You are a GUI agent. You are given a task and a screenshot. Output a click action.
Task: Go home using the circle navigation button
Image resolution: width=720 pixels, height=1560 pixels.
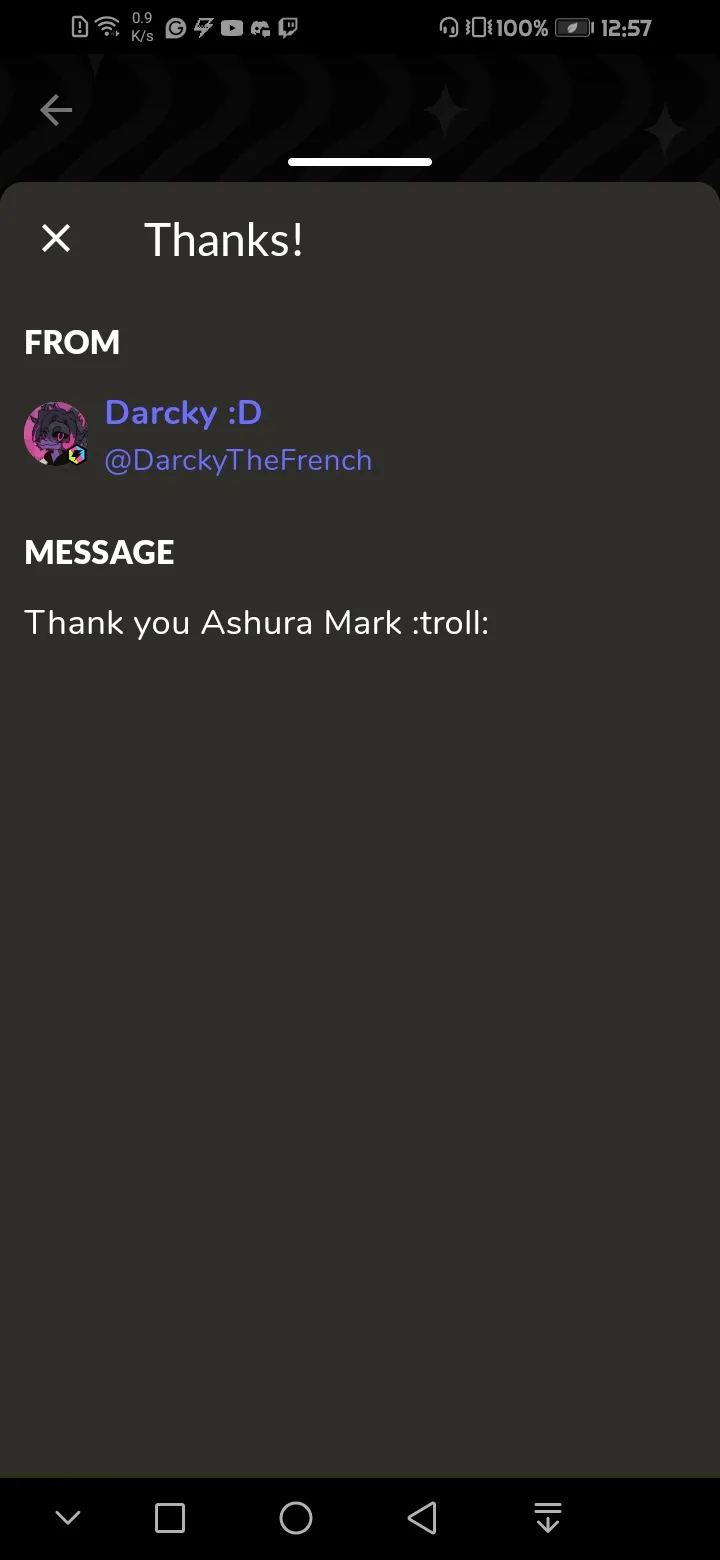coord(296,1518)
